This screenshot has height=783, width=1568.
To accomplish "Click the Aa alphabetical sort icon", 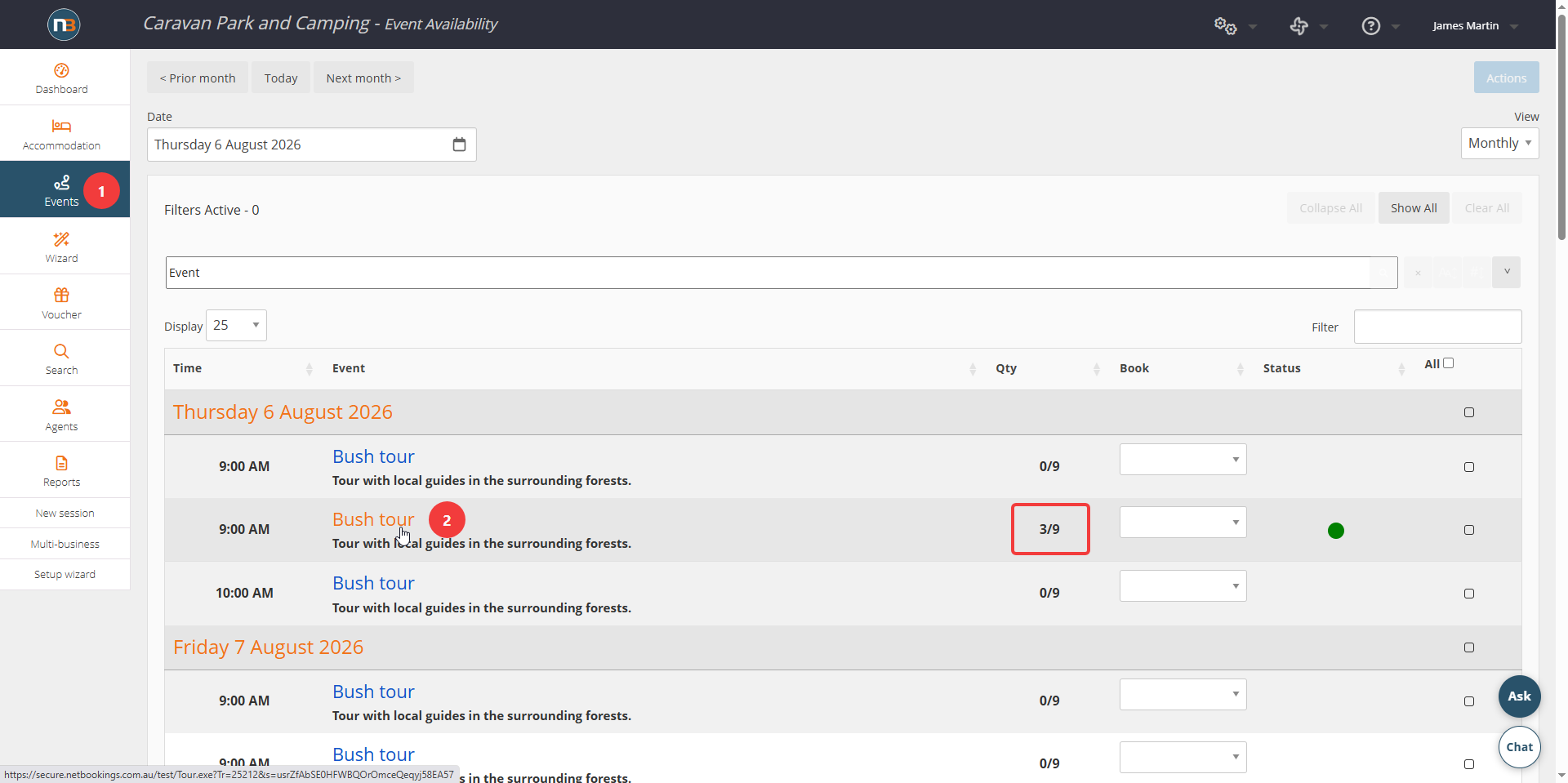I will pos(1448,273).
